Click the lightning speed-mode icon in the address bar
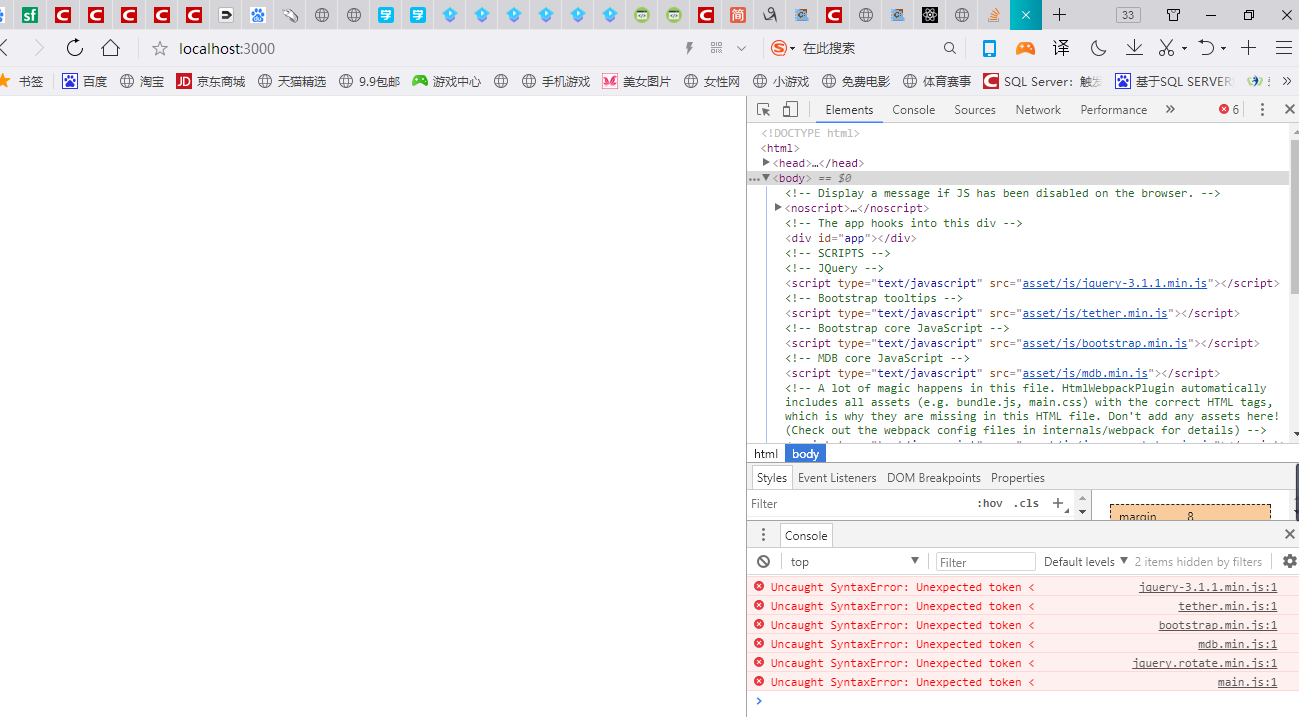 pos(689,48)
